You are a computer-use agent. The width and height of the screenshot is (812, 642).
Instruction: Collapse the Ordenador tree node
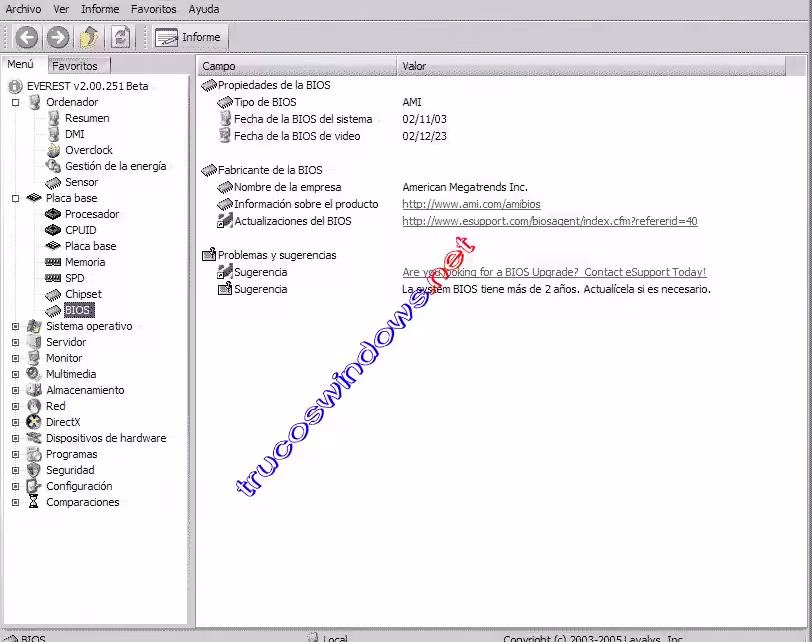[x=16, y=103]
